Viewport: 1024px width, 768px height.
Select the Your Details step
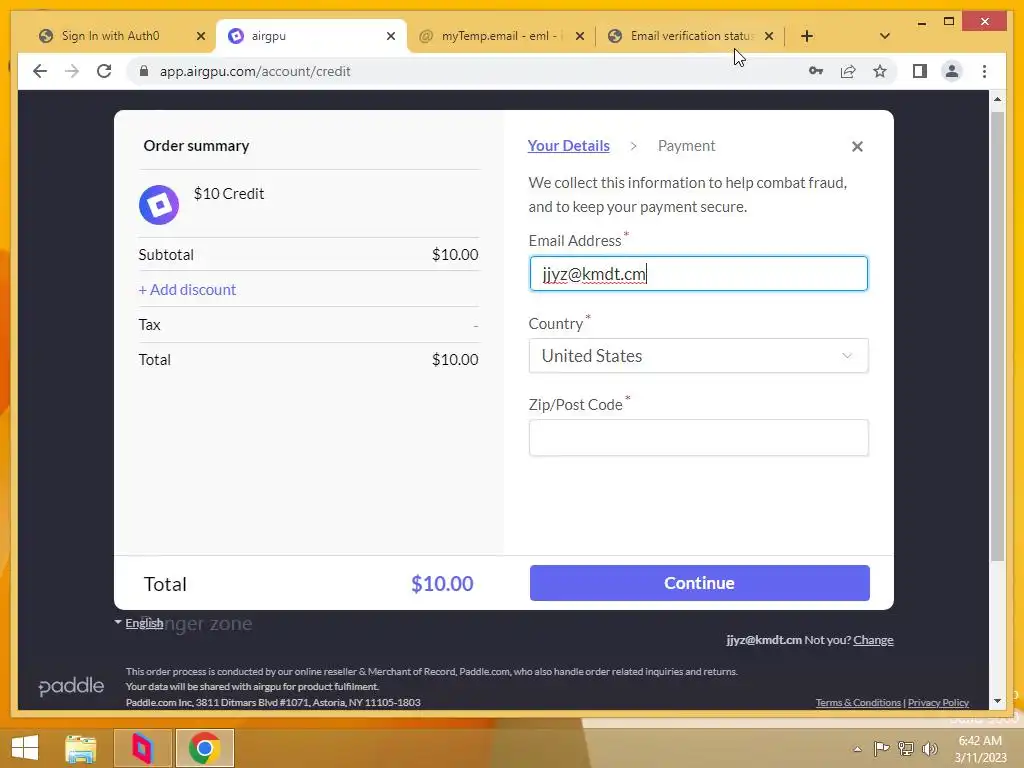568,146
